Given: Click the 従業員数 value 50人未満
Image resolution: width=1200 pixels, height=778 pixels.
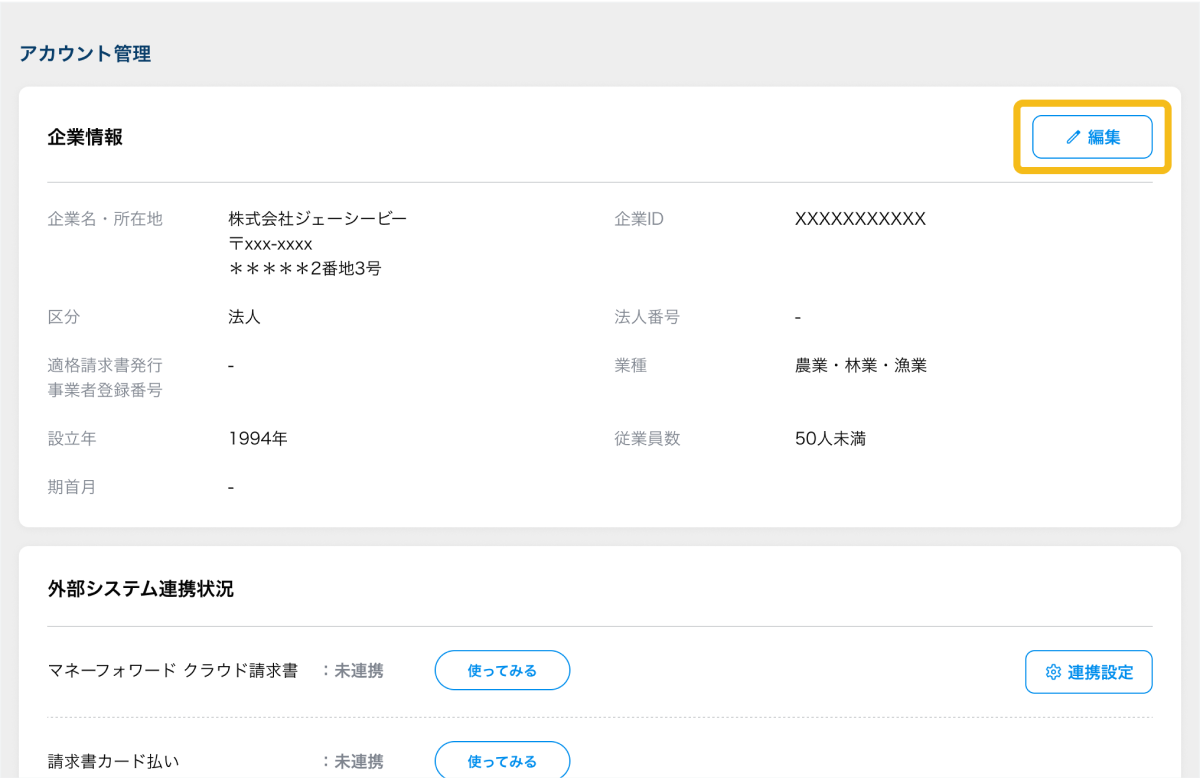Looking at the screenshot, I should (830, 438).
